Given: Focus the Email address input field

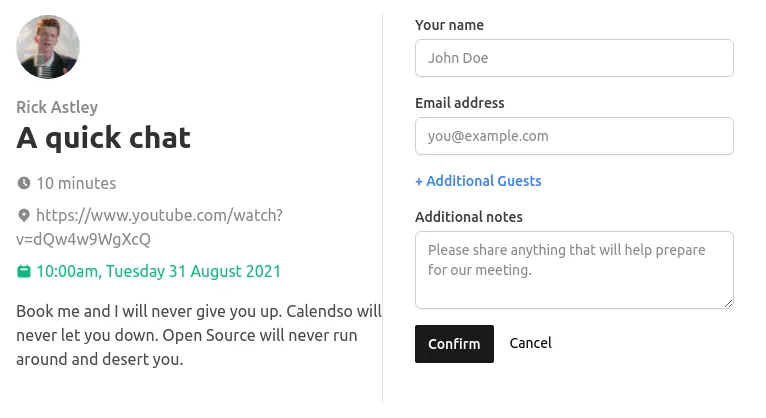Looking at the screenshot, I should pos(574,136).
